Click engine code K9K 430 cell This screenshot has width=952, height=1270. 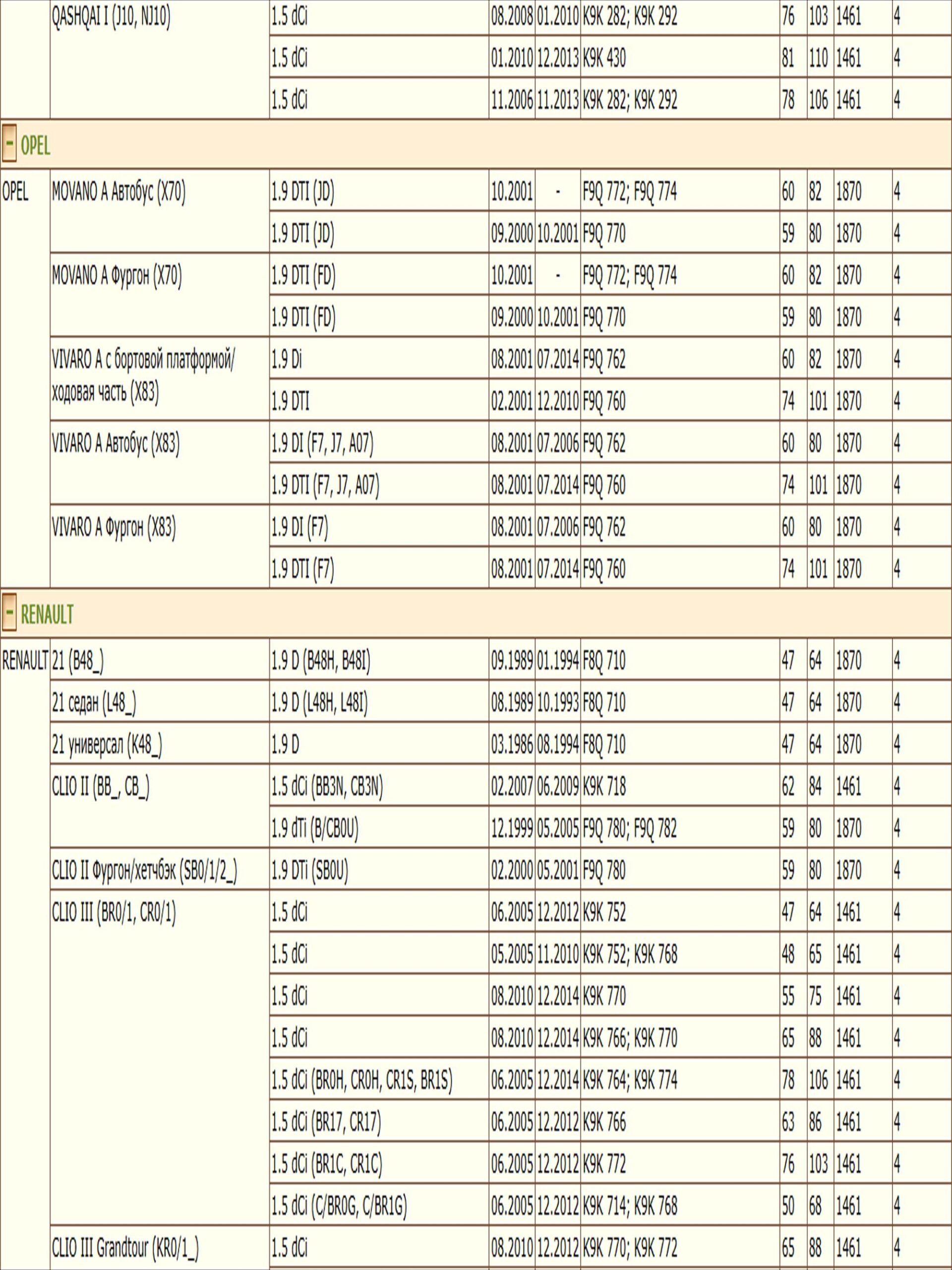(x=604, y=59)
